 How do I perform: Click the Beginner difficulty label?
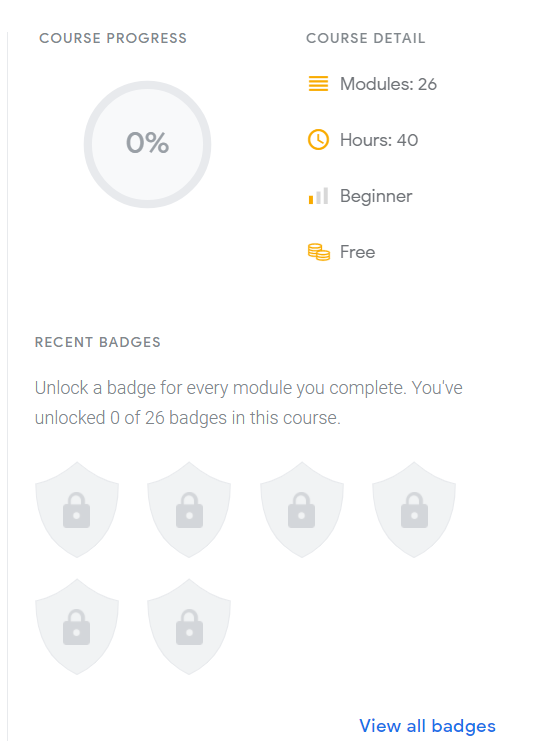[376, 196]
